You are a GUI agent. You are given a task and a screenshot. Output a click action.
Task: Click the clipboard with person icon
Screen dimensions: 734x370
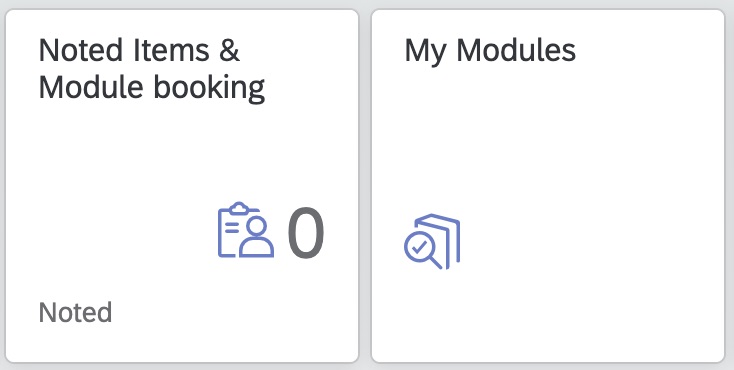coord(246,230)
